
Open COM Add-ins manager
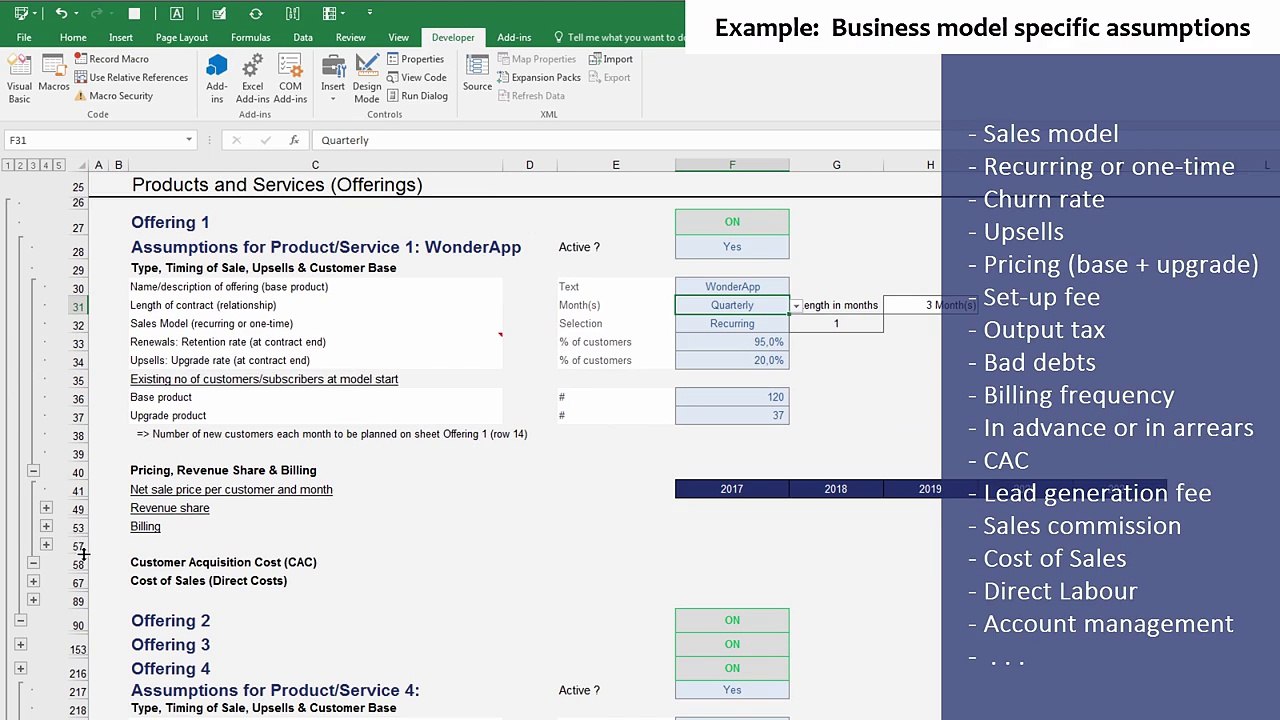coord(290,78)
